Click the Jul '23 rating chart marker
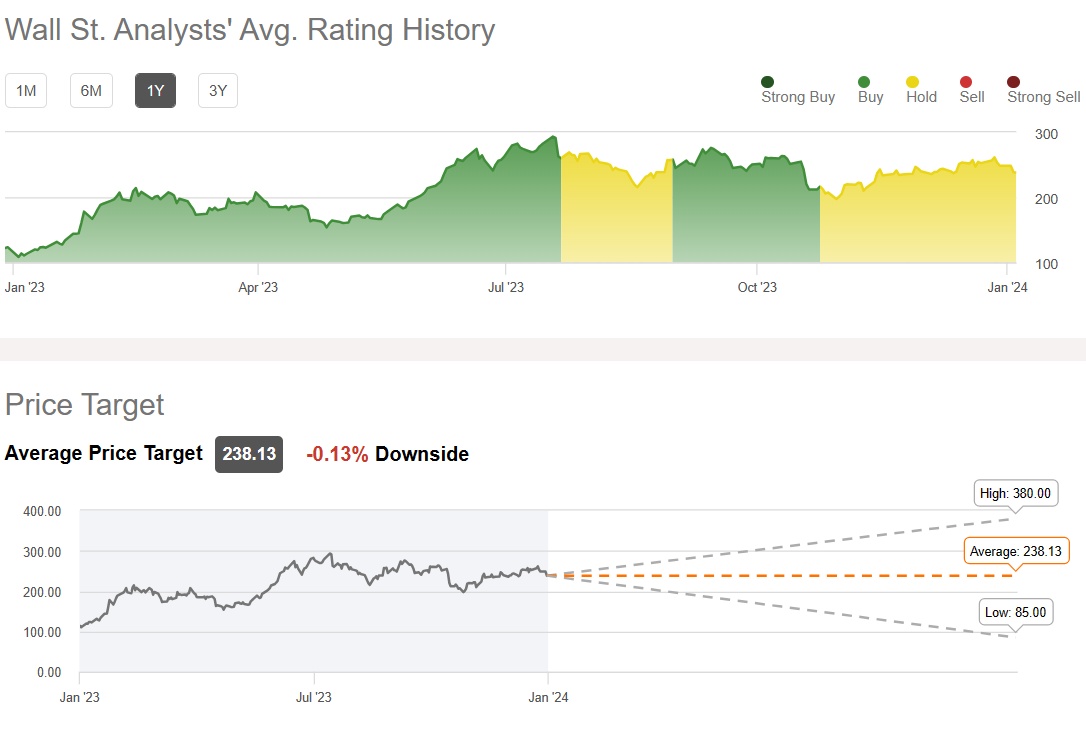The image size is (1086, 729). (x=506, y=288)
